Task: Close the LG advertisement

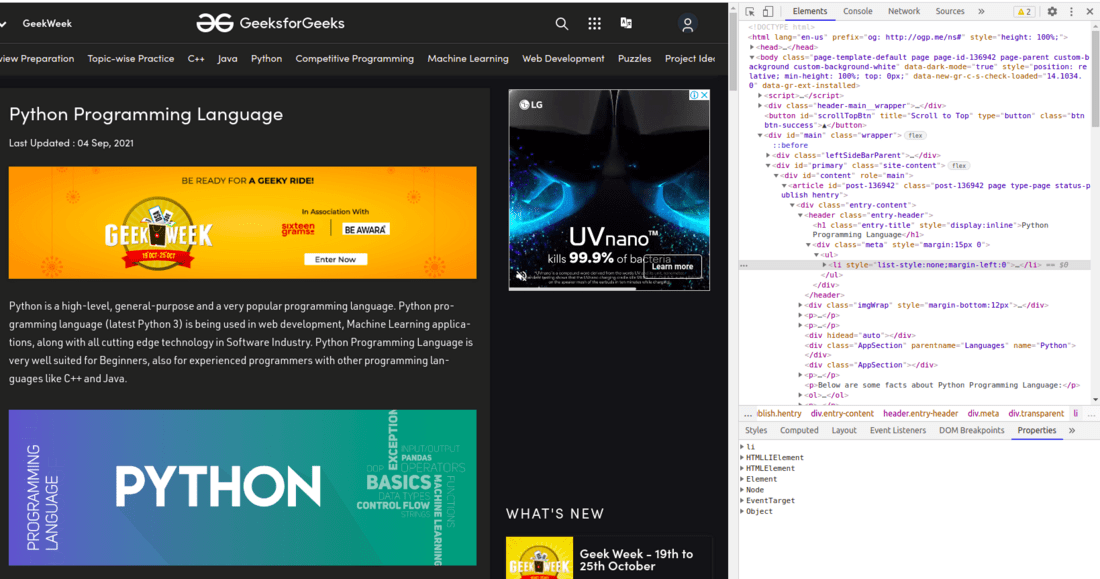Action: coord(704,95)
